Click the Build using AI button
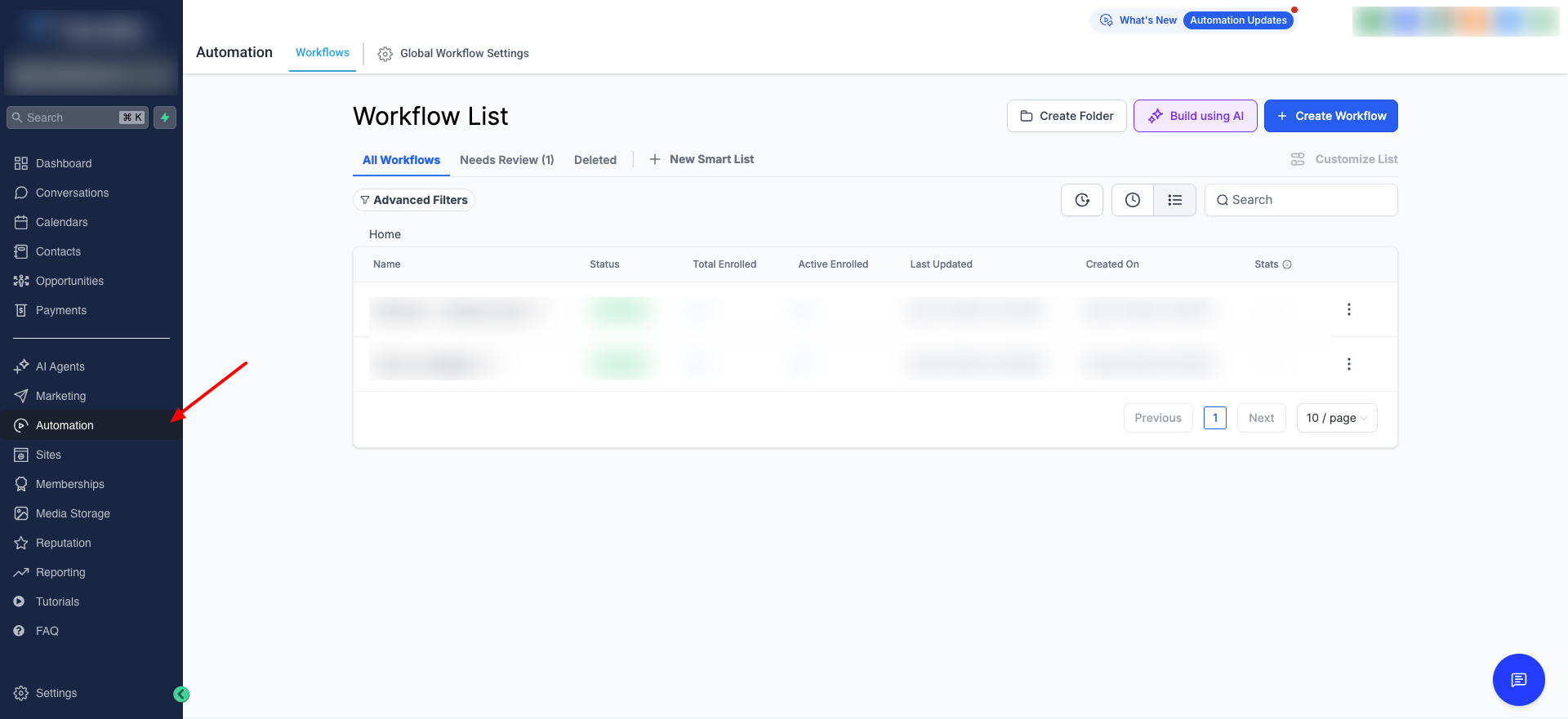The width and height of the screenshot is (1568, 719). click(x=1195, y=116)
